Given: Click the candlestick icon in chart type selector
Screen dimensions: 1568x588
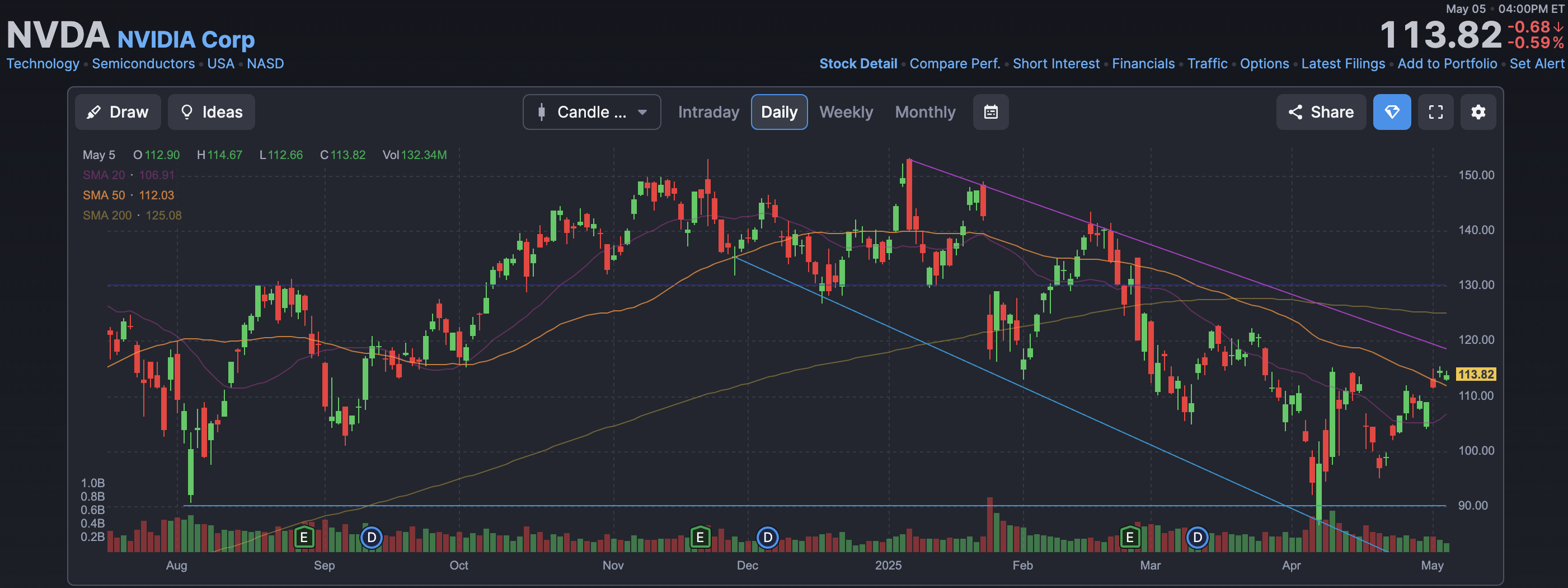Looking at the screenshot, I should 541,112.
